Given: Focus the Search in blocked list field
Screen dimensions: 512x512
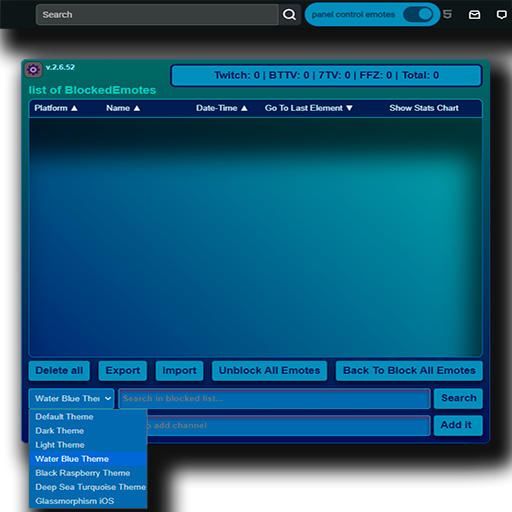Looking at the screenshot, I should click(274, 398).
